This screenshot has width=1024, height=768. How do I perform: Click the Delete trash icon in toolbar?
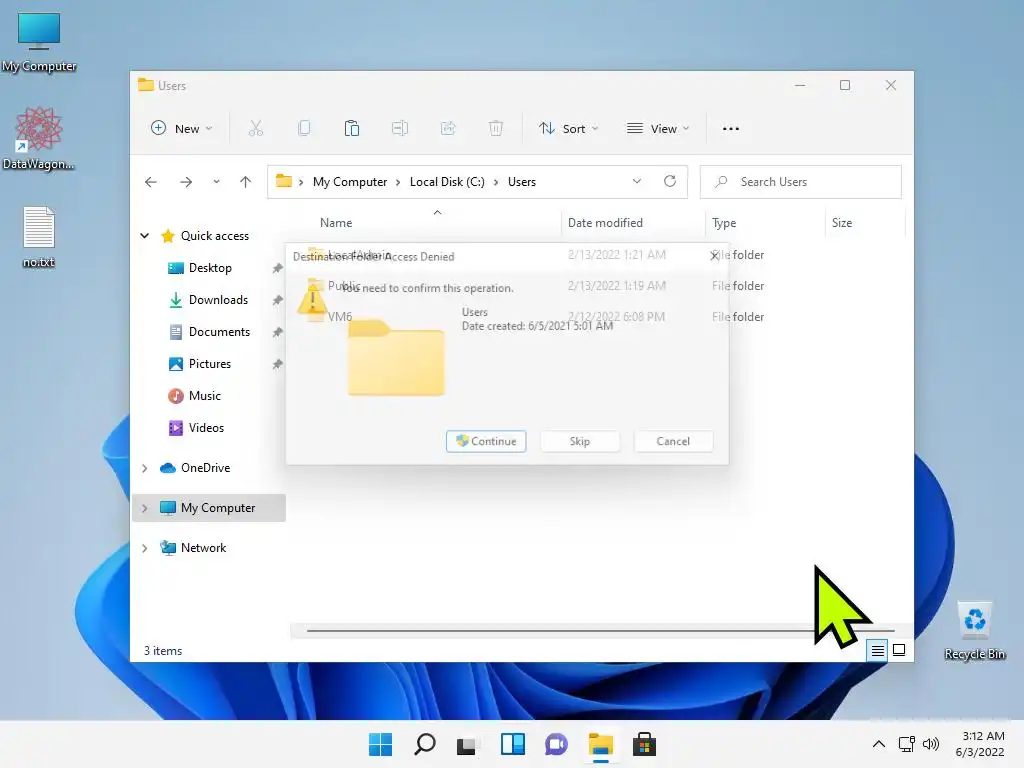496,129
